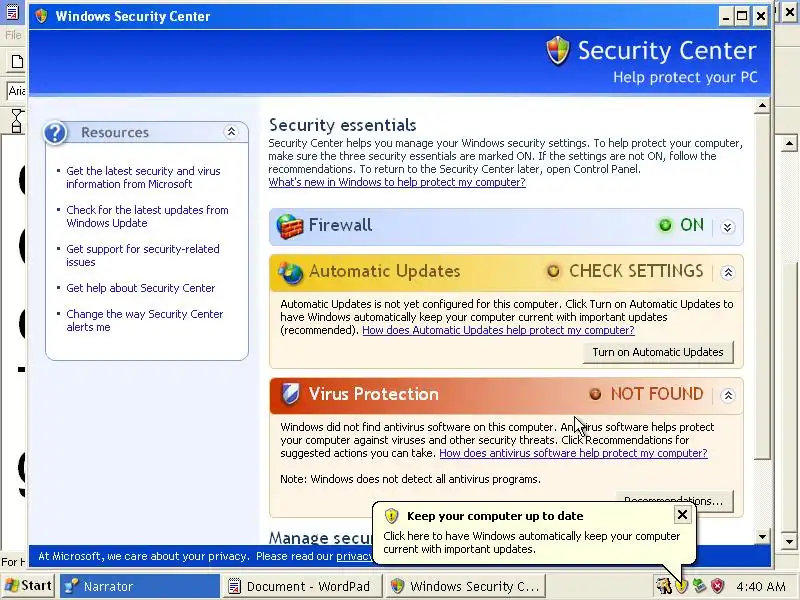Viewport: 800px width, 600px height.
Task: Open the privacy statement link in footer
Action: 354,556
